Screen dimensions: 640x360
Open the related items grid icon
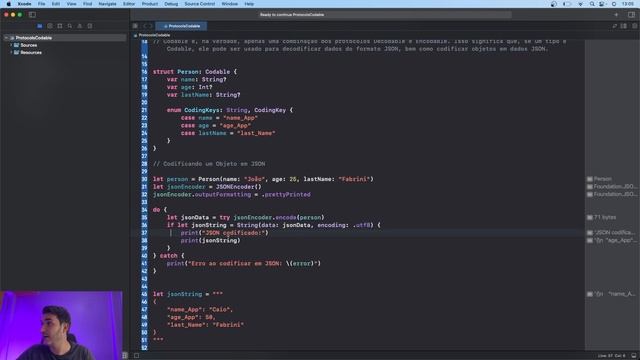(x=135, y=26)
